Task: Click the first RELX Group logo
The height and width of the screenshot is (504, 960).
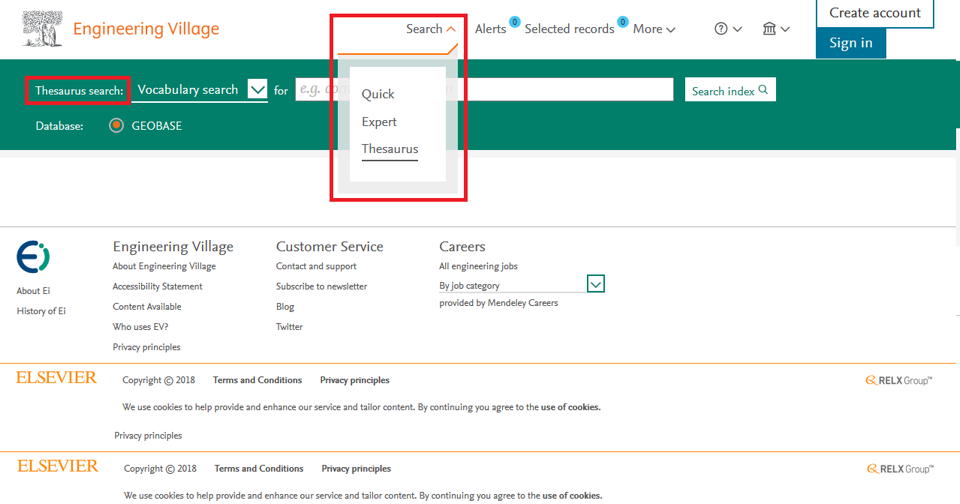Action: [x=898, y=380]
